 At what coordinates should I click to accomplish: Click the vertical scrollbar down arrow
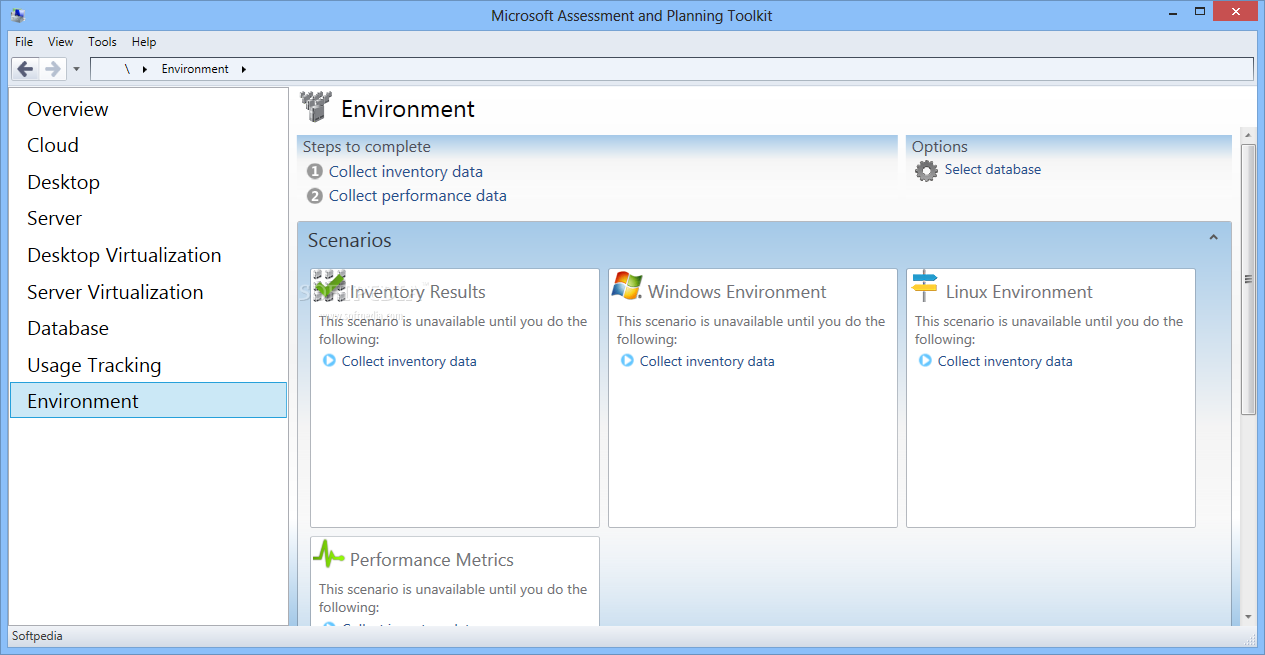pyautogui.click(x=1247, y=617)
